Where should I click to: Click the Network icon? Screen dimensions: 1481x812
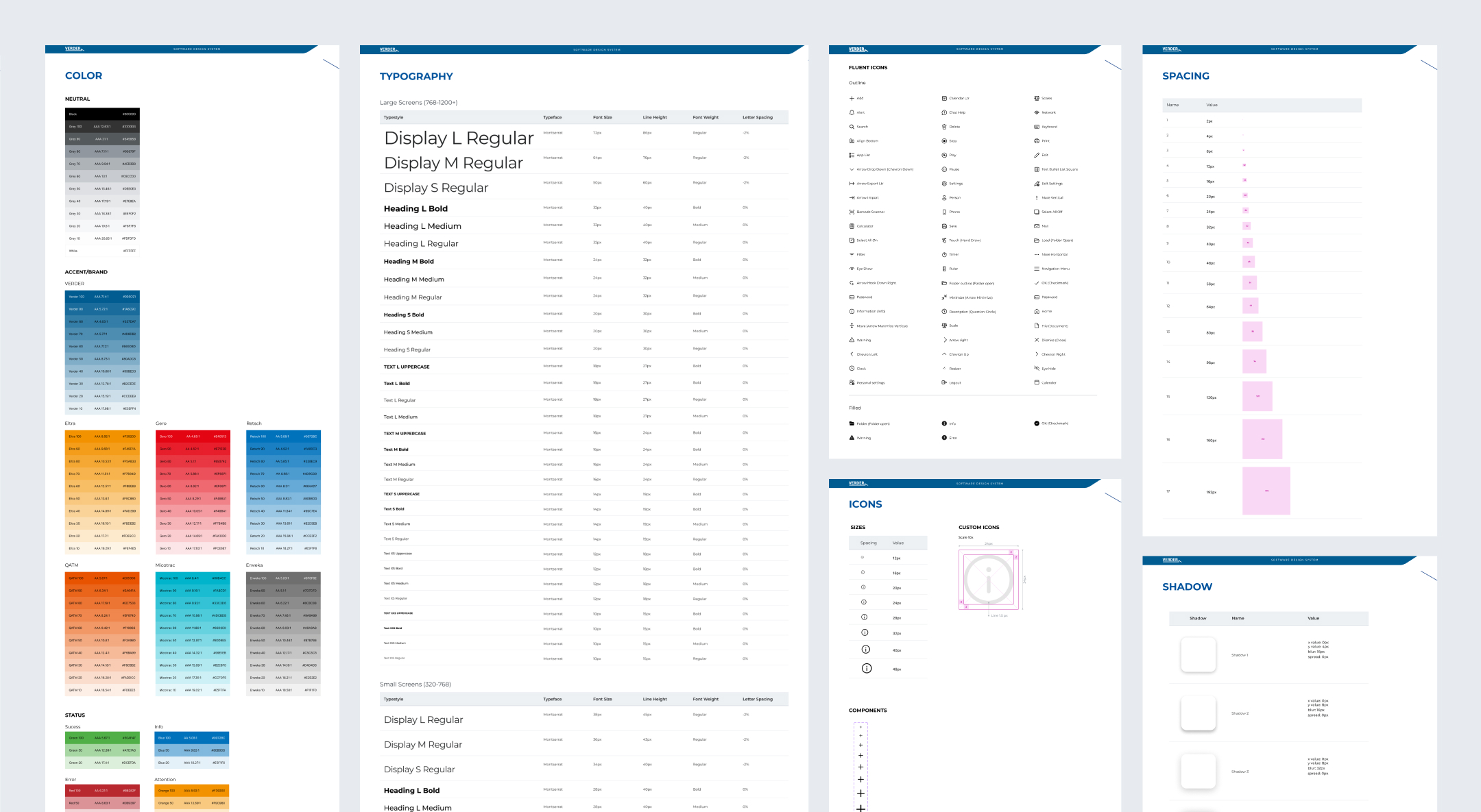pyautogui.click(x=1037, y=112)
